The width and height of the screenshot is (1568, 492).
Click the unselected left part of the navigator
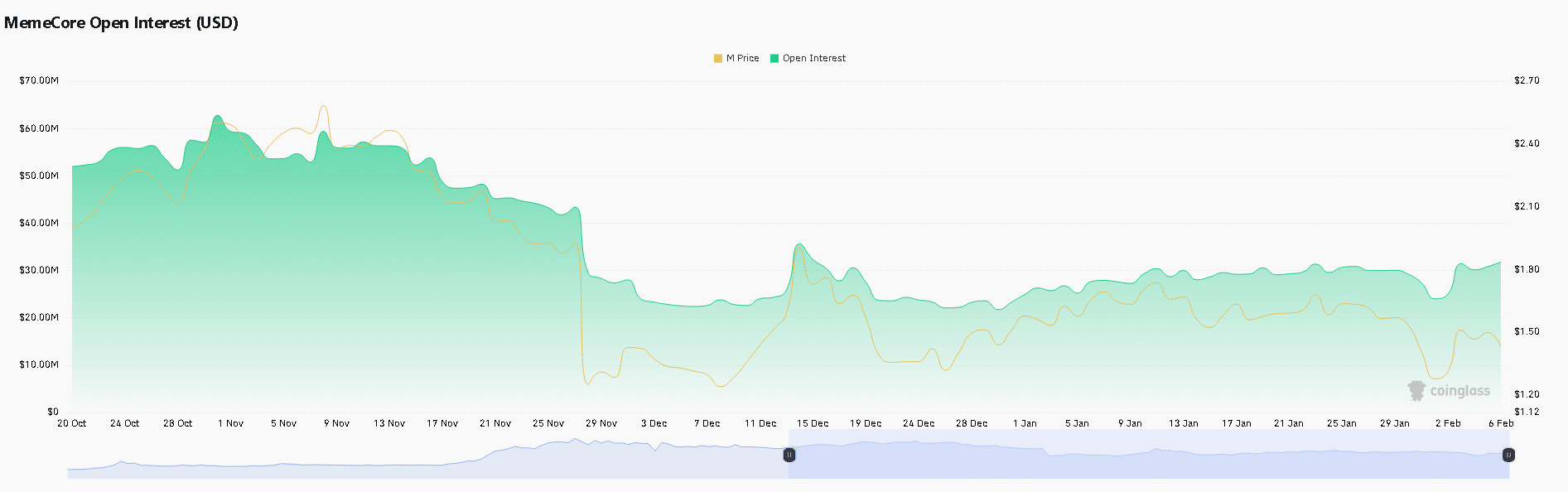pyautogui.click(x=414, y=464)
